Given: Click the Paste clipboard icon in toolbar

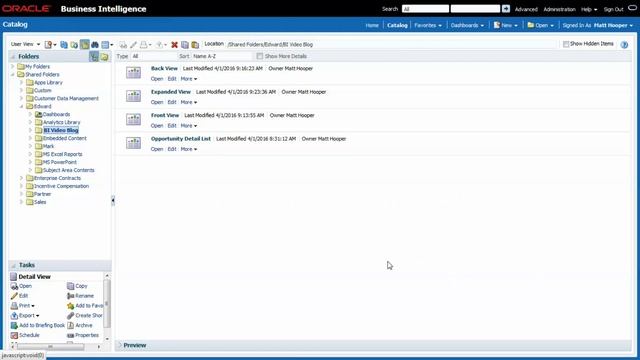Looking at the screenshot, I should tap(195, 44).
